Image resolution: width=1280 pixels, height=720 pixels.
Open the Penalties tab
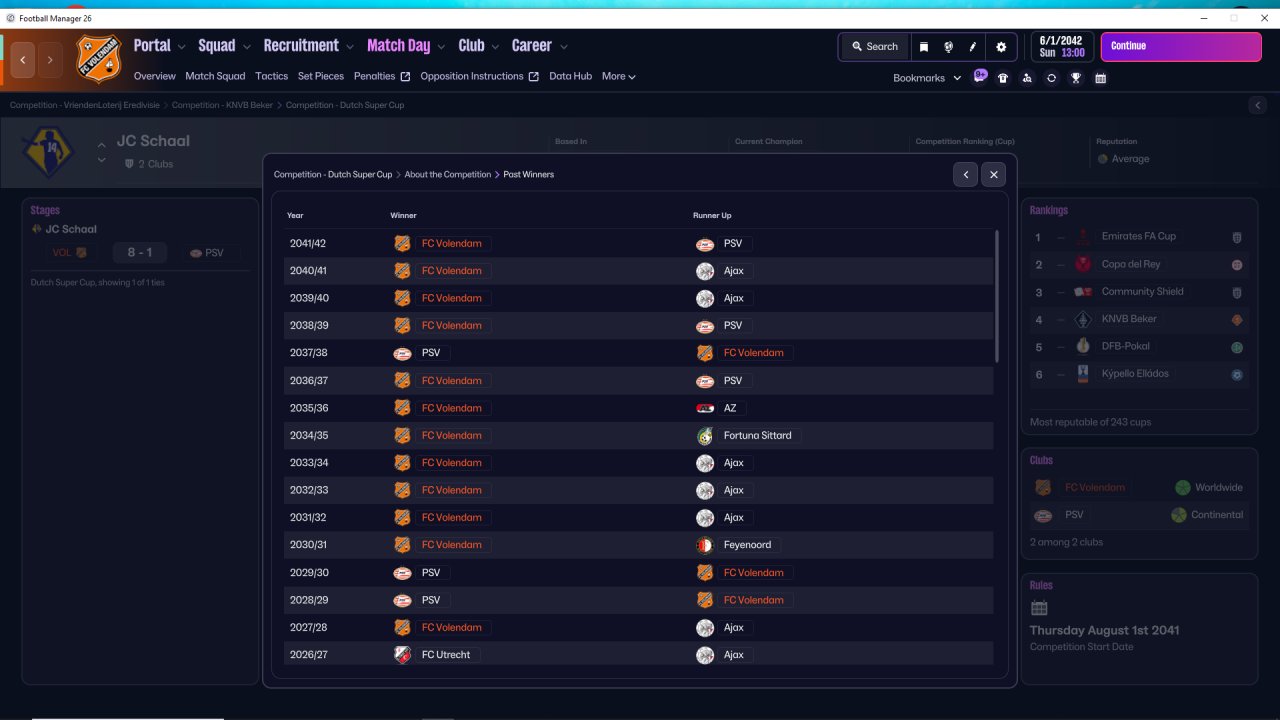pos(375,76)
